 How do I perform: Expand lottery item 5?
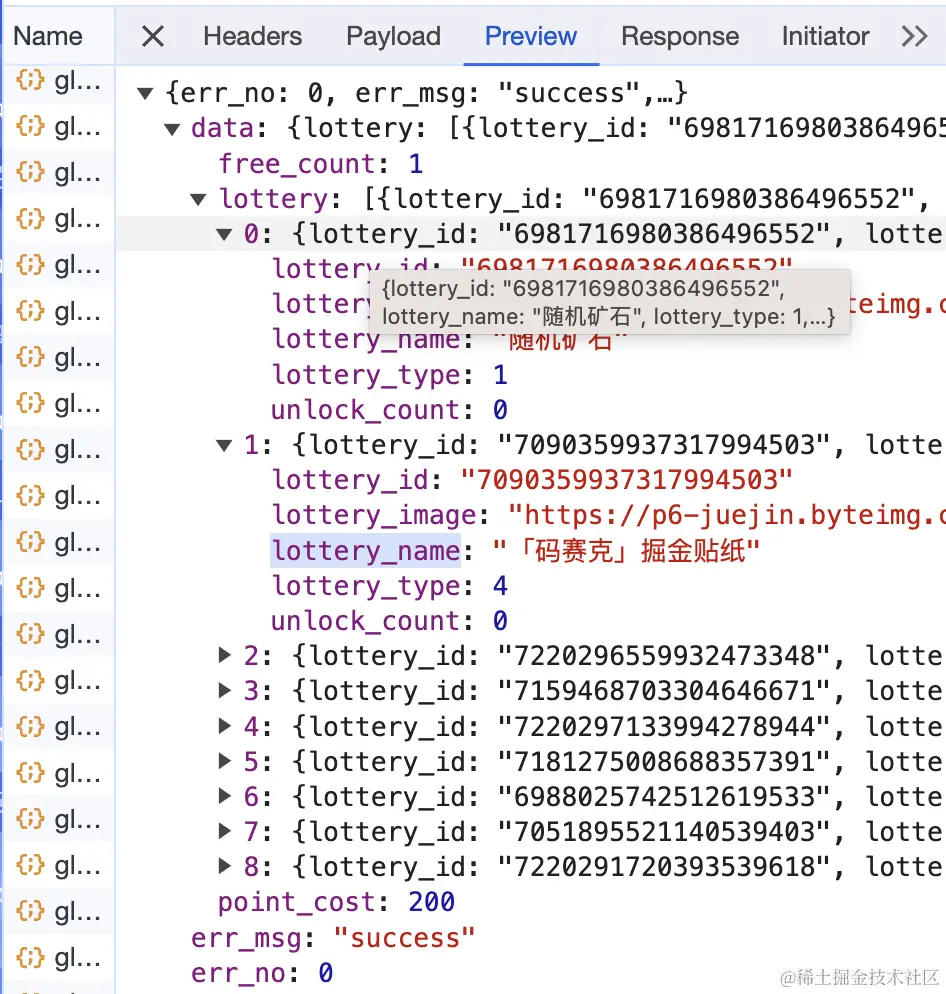224,761
